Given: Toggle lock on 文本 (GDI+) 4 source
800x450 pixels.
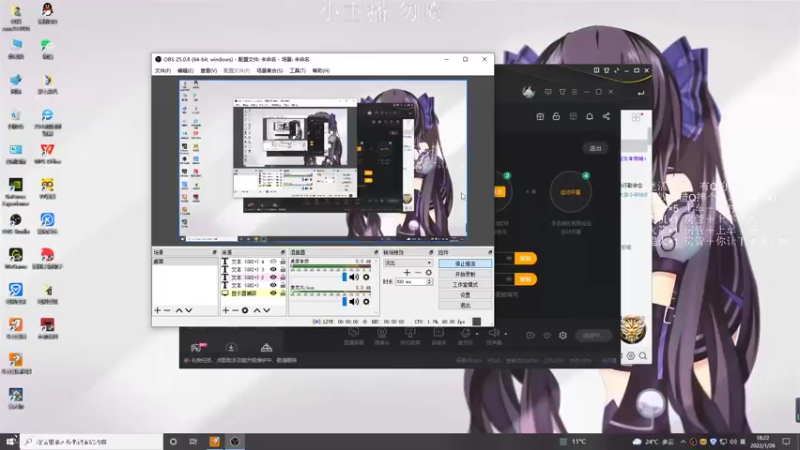Looking at the screenshot, I should pos(283,262).
